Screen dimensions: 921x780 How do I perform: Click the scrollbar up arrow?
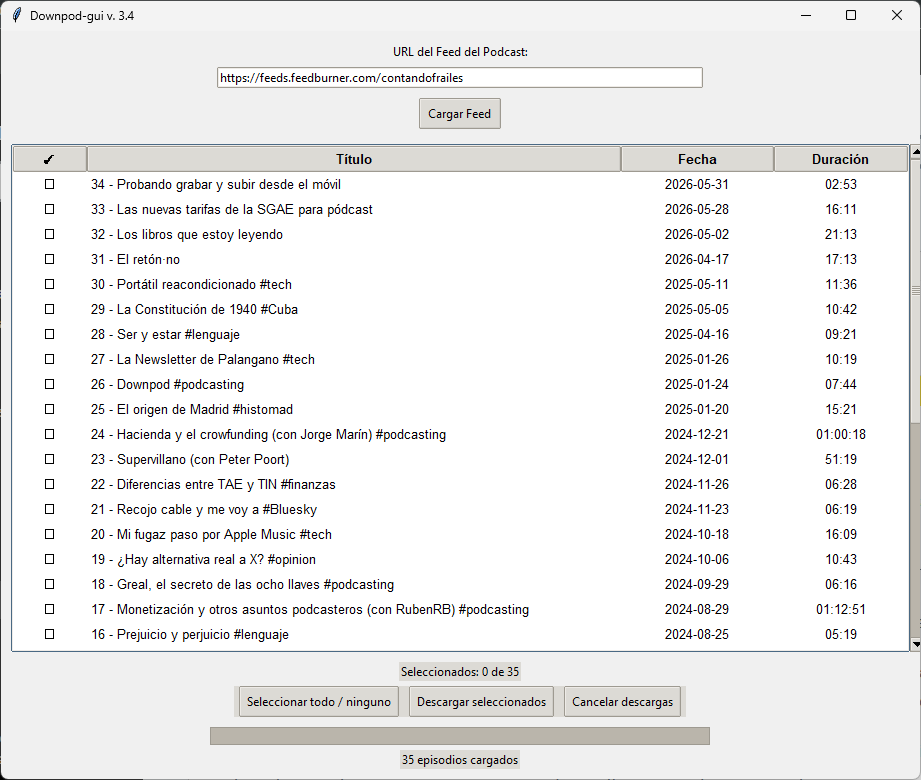[916, 152]
